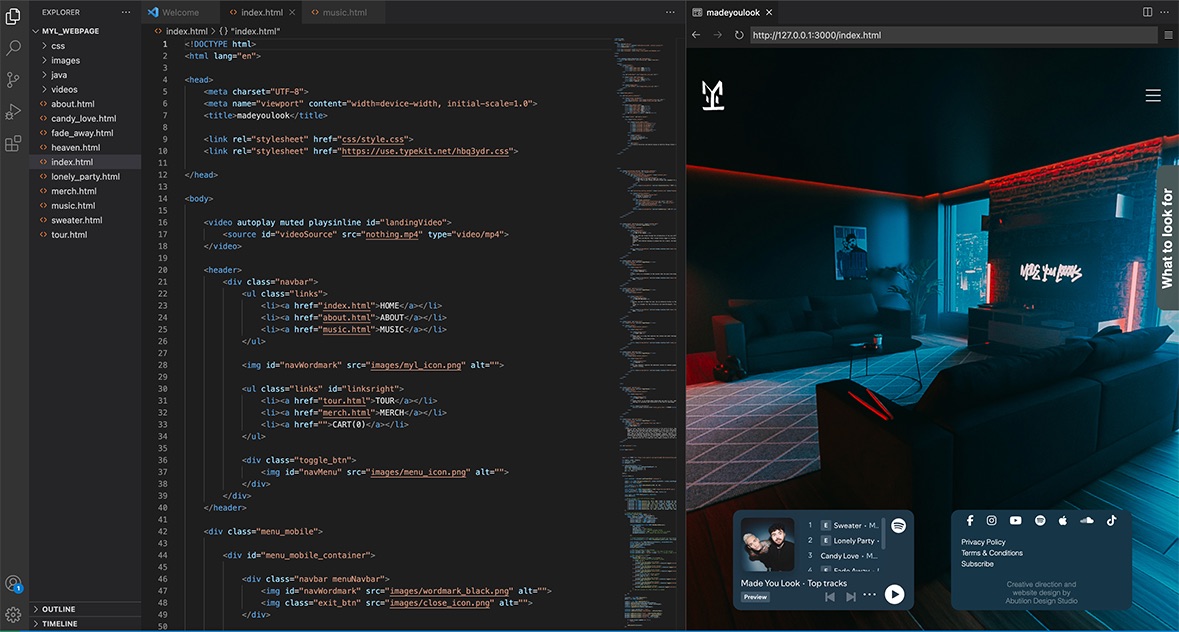The height and width of the screenshot is (632, 1179).
Task: Open the Extensions view
Action: click(14, 144)
